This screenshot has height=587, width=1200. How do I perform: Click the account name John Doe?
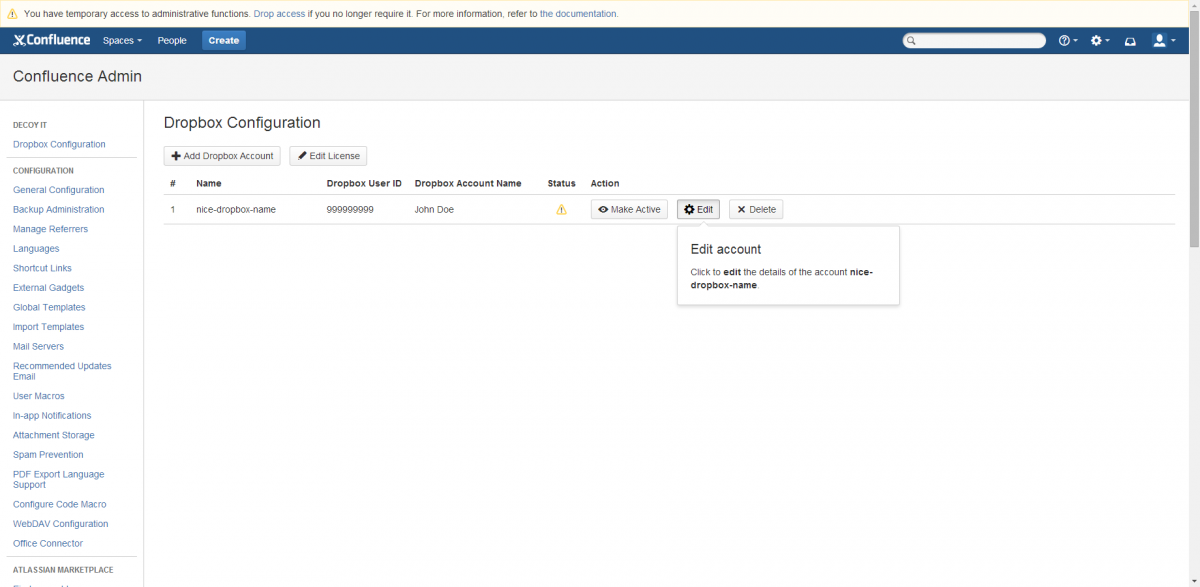434,210
